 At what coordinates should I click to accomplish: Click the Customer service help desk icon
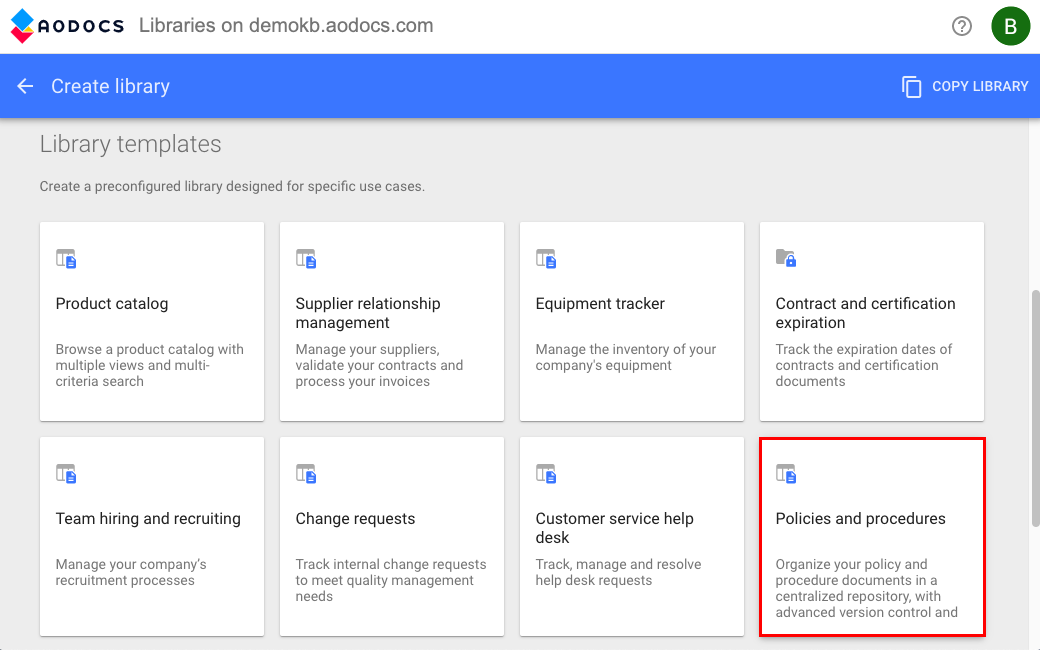click(x=546, y=474)
